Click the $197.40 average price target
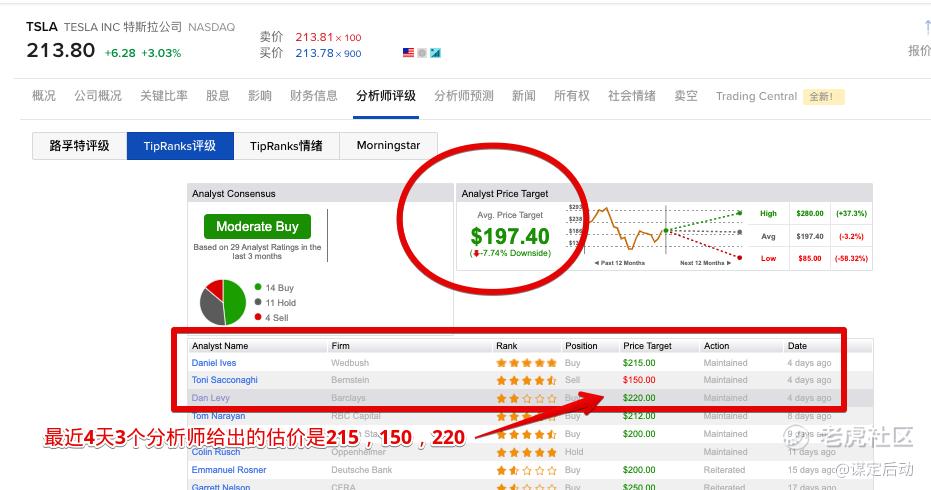931x490 pixels. (x=510, y=236)
